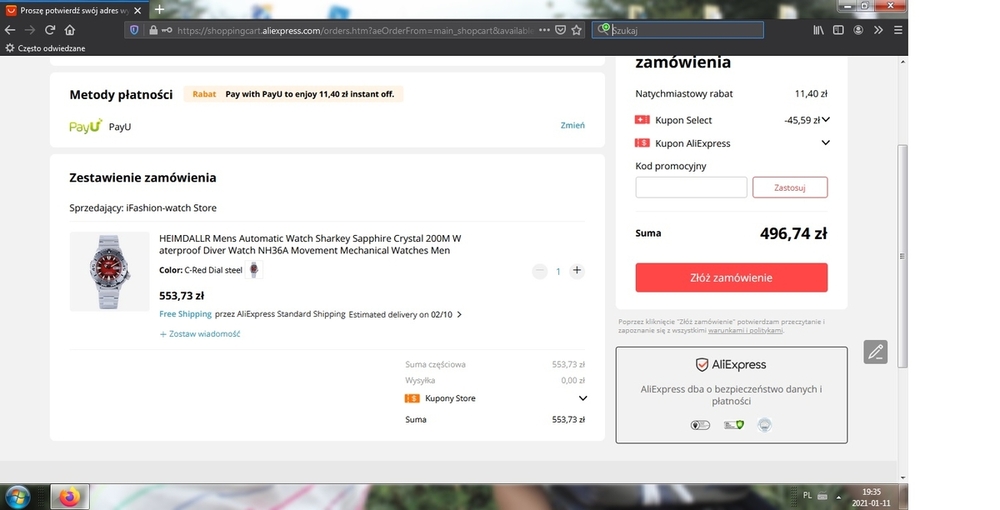
Task: Expand the Kupony Store dropdown
Action: tap(582, 398)
